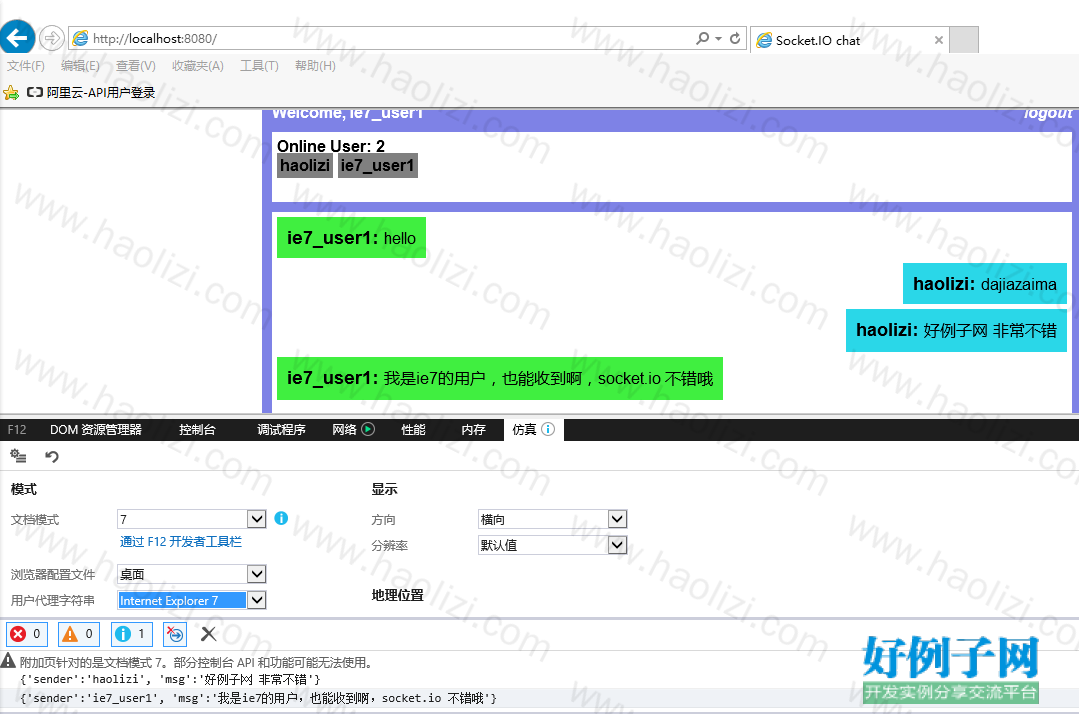
Task: Click the haolizi online user tag
Action: pos(305,165)
